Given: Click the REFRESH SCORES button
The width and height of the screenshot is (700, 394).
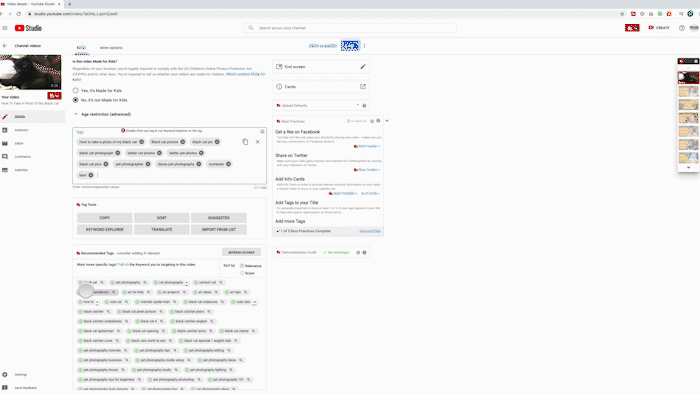Looking at the screenshot, I should tap(242, 253).
